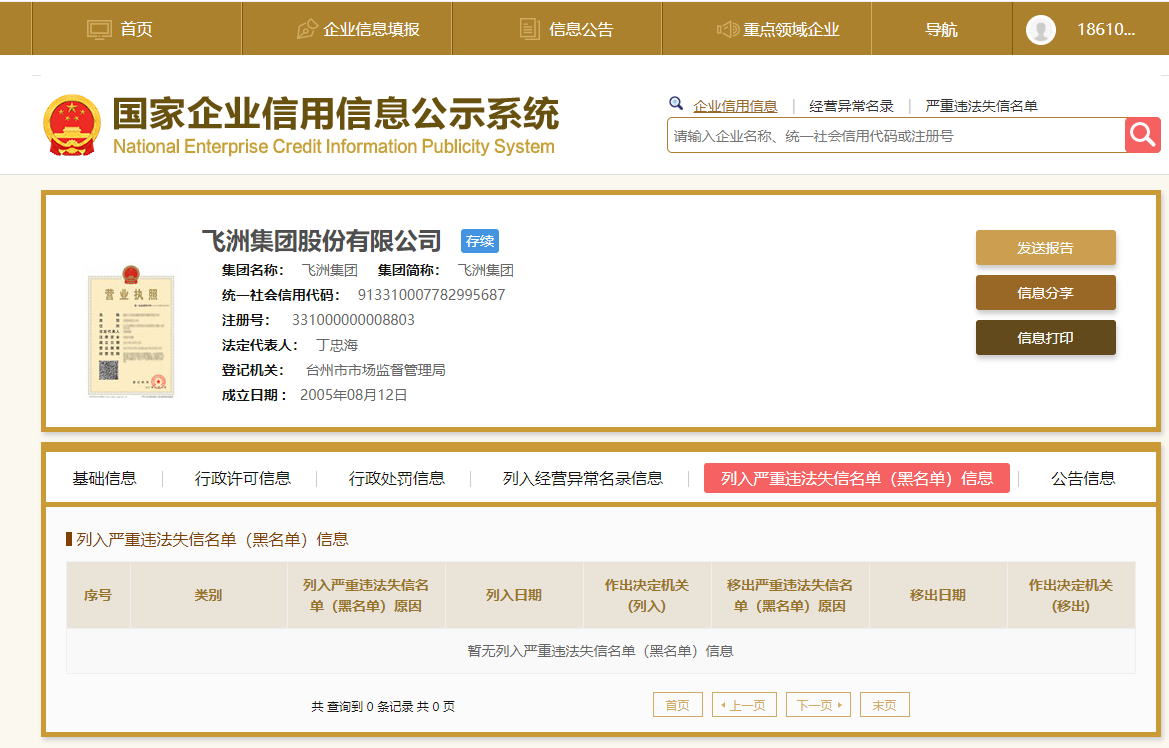This screenshot has height=748, width=1169.
Task: Select 经营异常名录 search type
Action: pyautogui.click(x=851, y=106)
